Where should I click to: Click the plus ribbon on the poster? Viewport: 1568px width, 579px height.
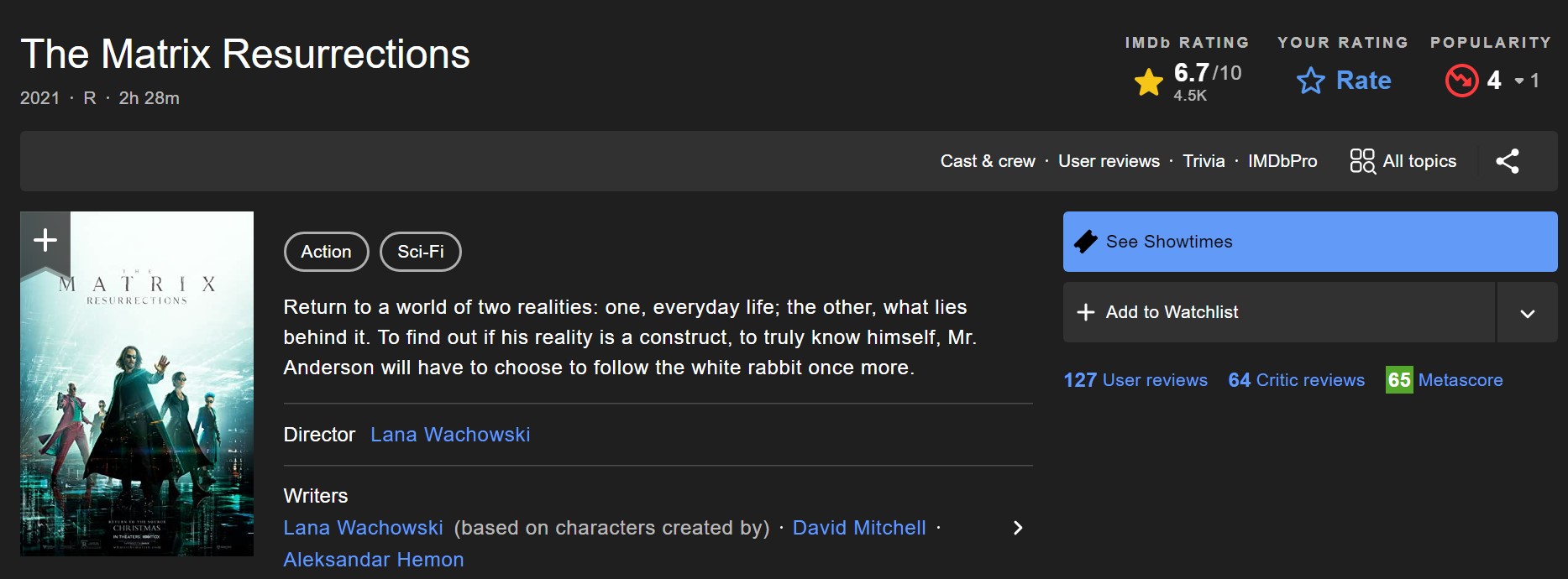(45, 241)
